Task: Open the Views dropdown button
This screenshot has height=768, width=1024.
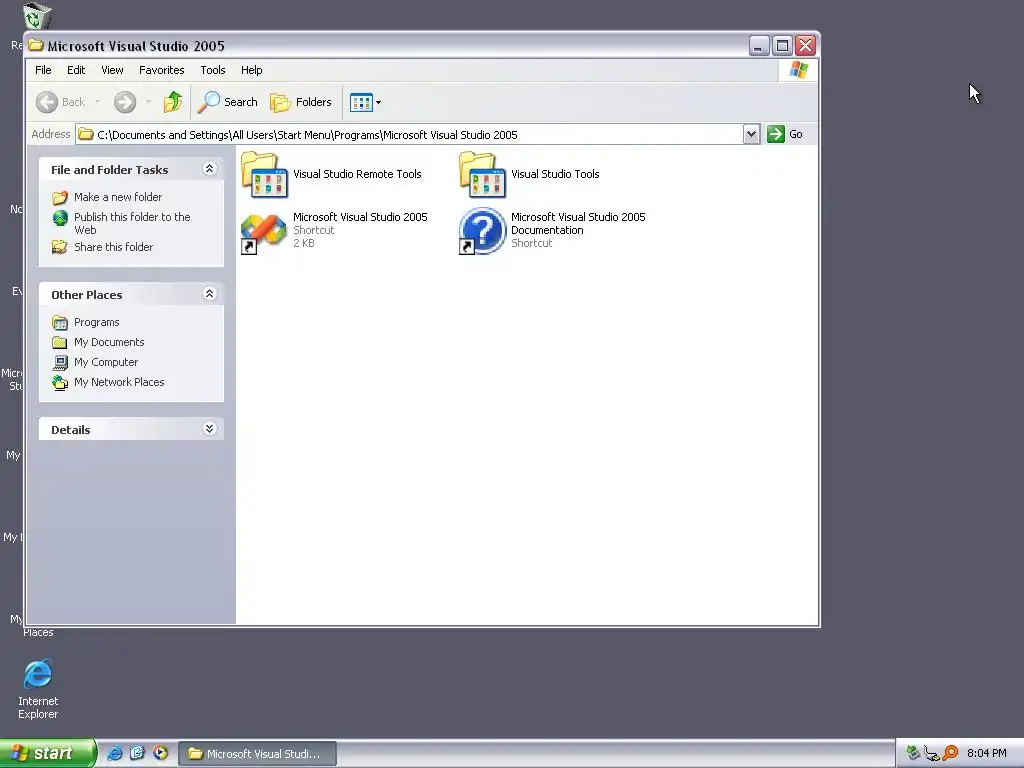Action: click(x=365, y=102)
